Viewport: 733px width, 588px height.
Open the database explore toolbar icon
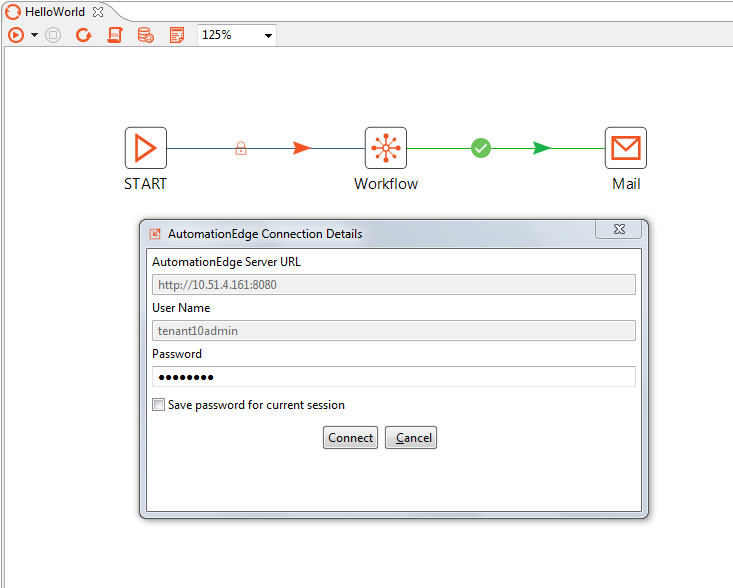pos(146,35)
